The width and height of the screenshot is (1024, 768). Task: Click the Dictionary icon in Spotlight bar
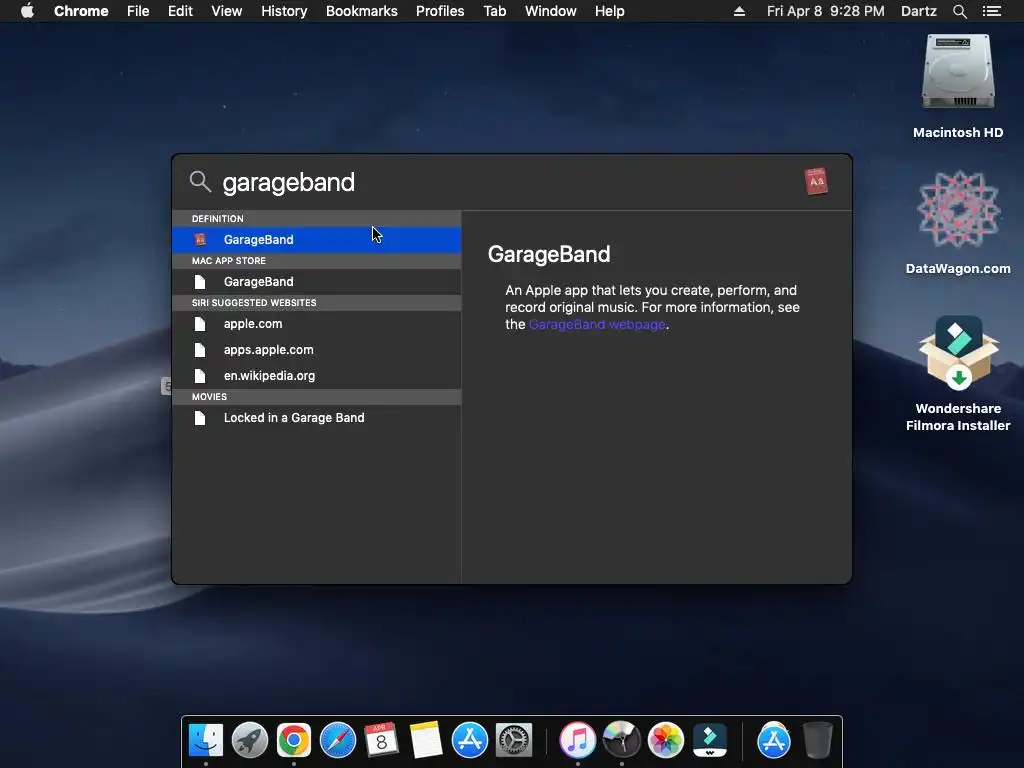(x=816, y=182)
